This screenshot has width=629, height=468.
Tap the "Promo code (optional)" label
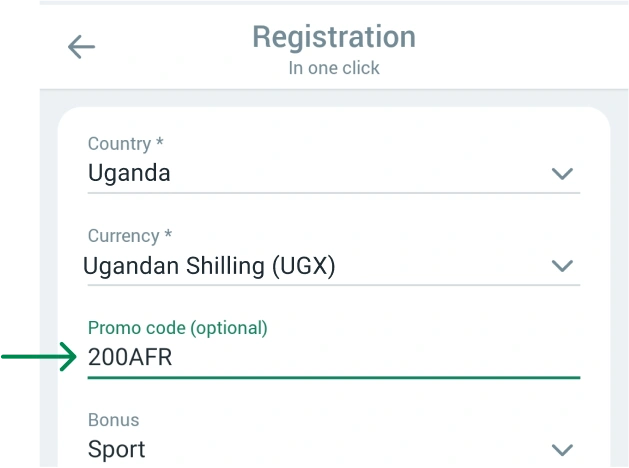pos(178,328)
